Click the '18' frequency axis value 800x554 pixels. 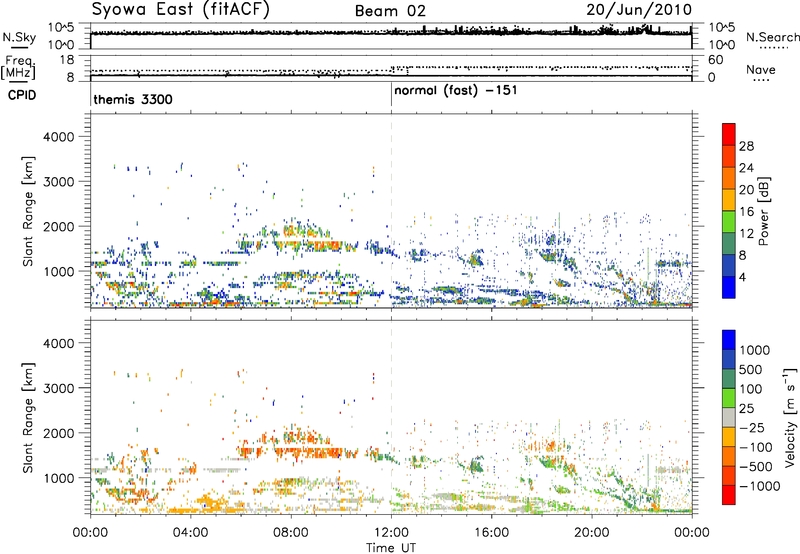pyautogui.click(x=67, y=60)
